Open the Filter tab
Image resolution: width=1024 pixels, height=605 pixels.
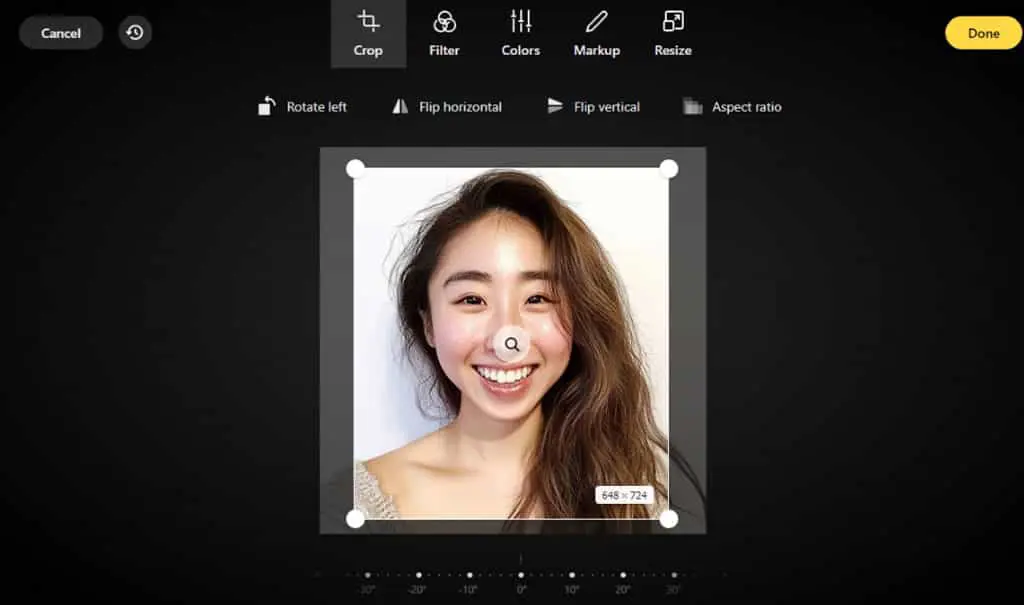(444, 33)
